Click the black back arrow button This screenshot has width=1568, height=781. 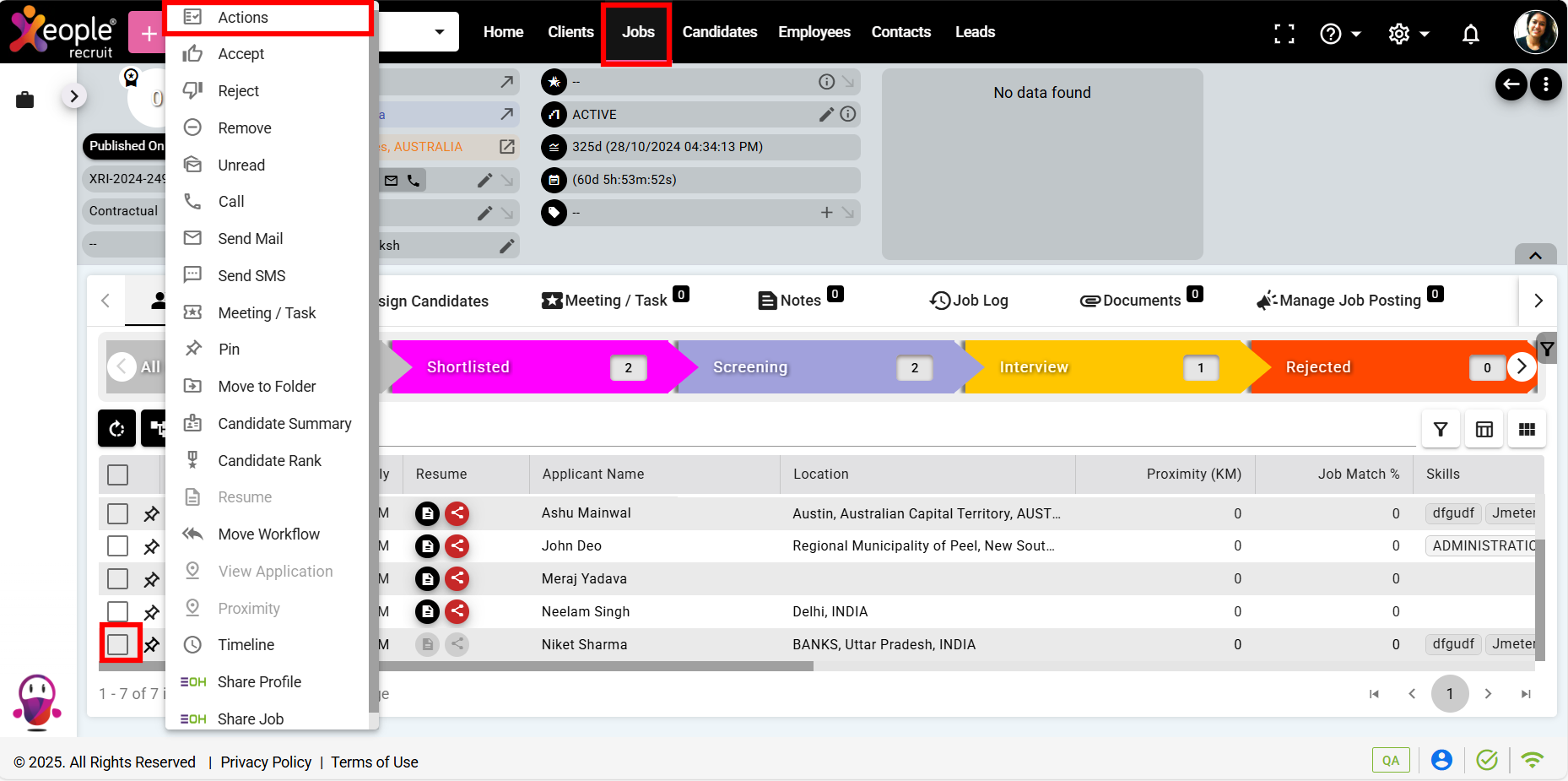1511,84
